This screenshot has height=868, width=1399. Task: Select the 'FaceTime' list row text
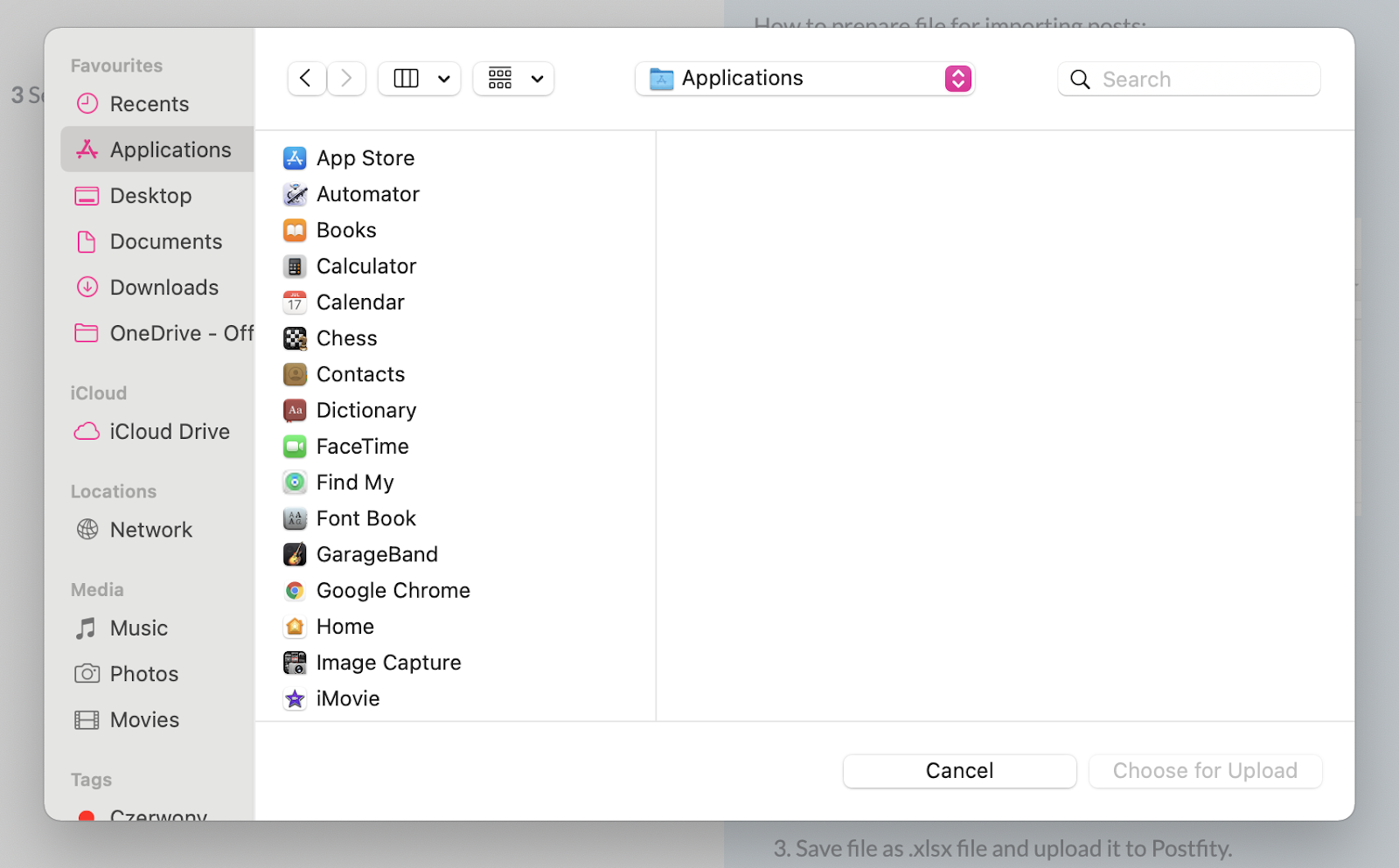click(363, 447)
